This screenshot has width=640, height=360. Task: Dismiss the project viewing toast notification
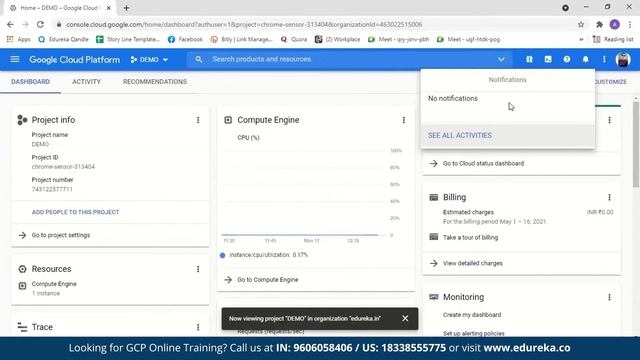[405, 318]
